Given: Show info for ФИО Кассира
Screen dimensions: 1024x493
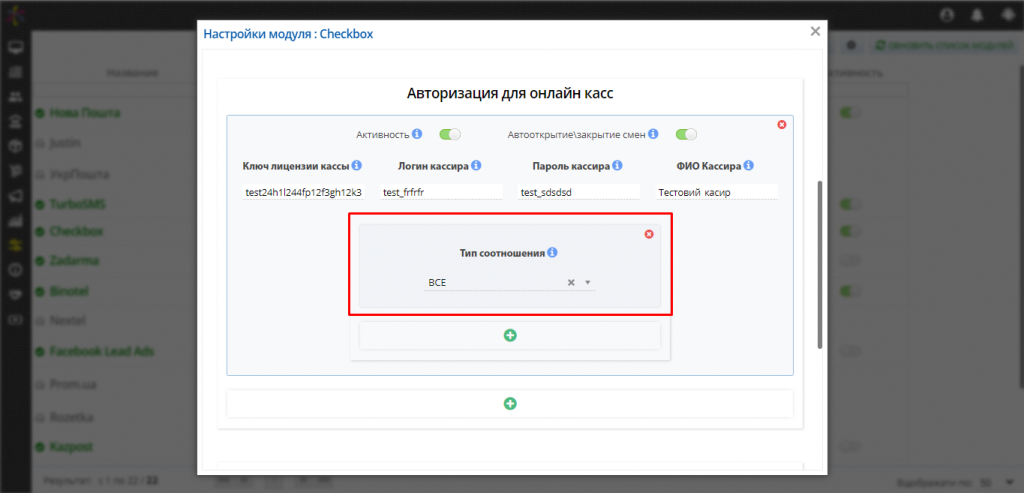Looking at the screenshot, I should (x=748, y=166).
